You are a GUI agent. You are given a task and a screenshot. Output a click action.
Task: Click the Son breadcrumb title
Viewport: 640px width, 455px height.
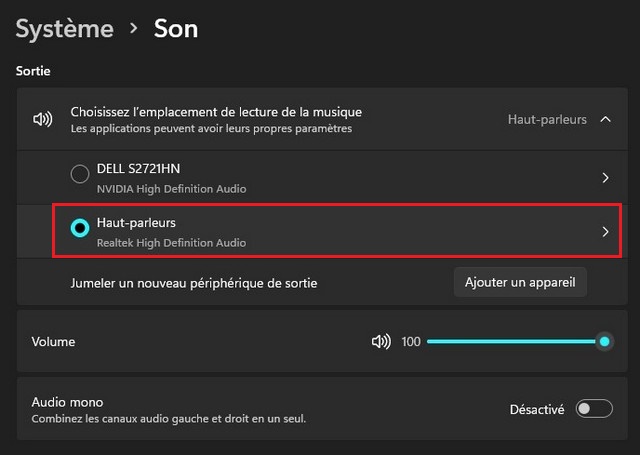(x=176, y=28)
